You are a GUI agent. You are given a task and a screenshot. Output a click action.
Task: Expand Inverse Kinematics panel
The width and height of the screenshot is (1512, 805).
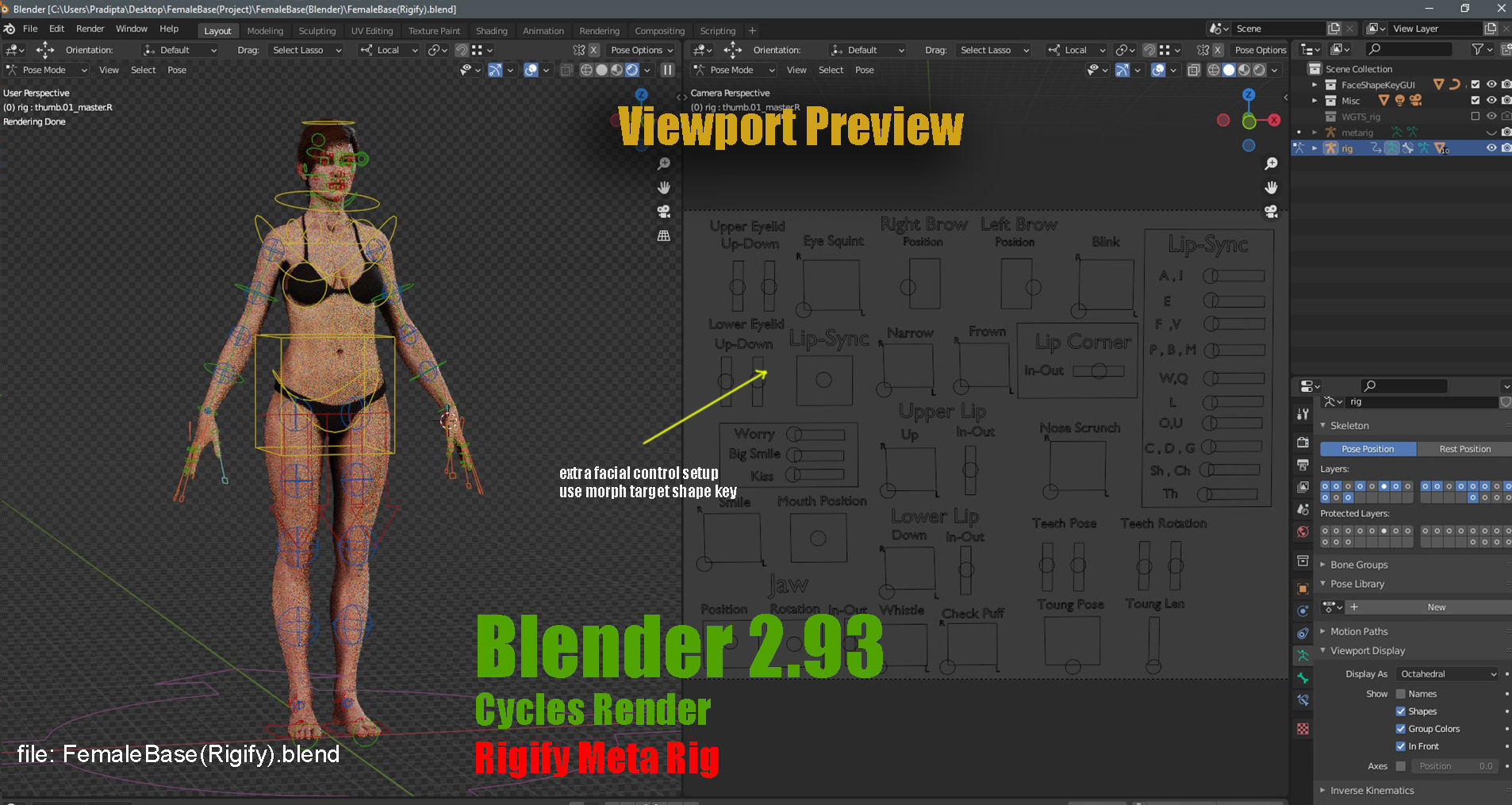click(x=1372, y=791)
